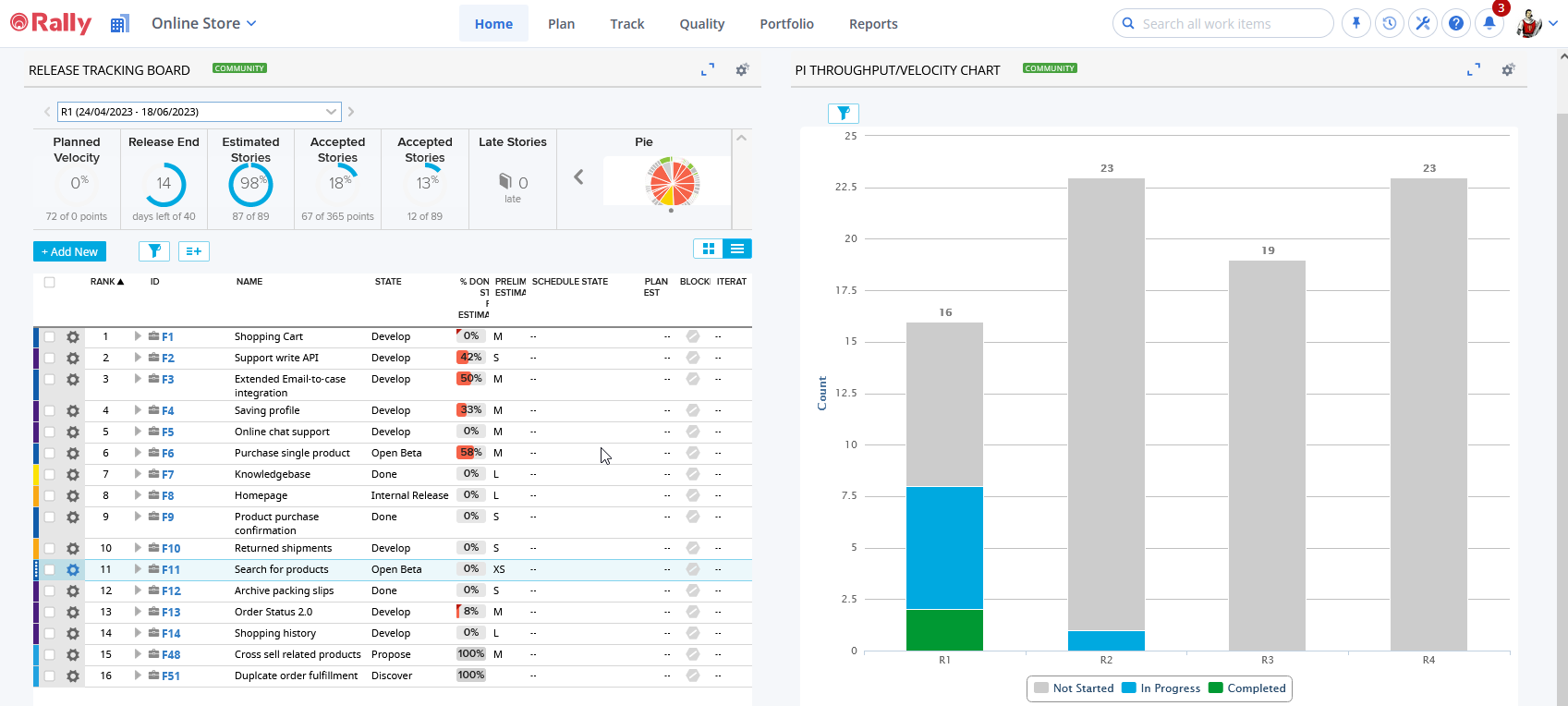Open the Online Store workspace dropdown
The image size is (1568, 706).
(x=203, y=24)
